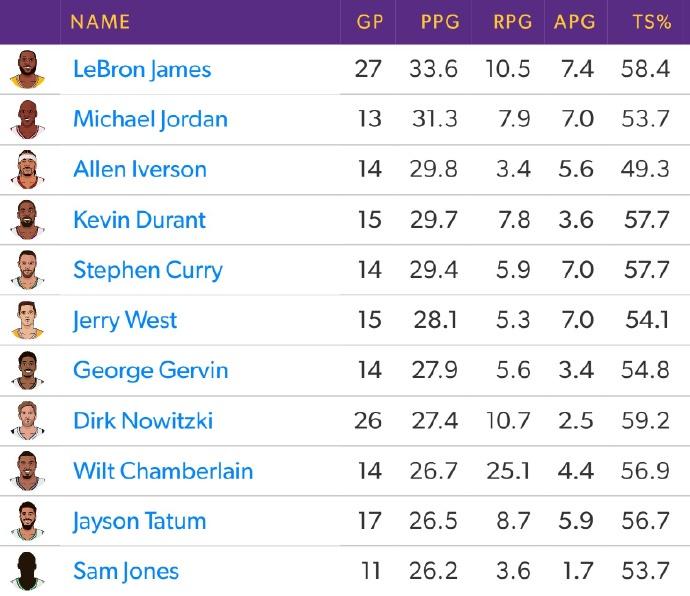Open the LeBron James player link
This screenshot has width=690, height=596.
[142, 69]
